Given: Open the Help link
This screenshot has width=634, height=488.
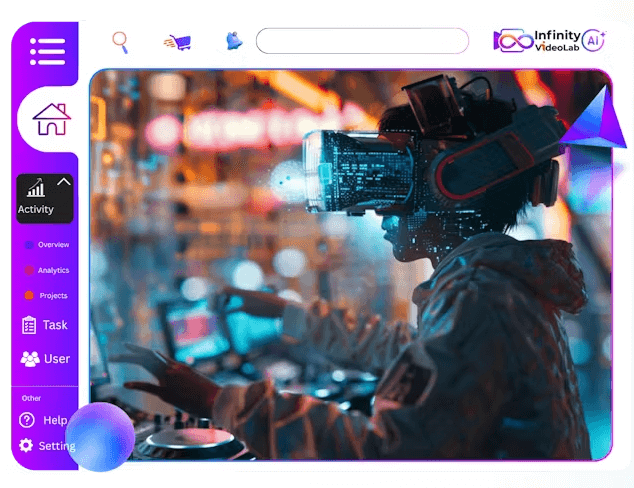Looking at the screenshot, I should [55, 420].
